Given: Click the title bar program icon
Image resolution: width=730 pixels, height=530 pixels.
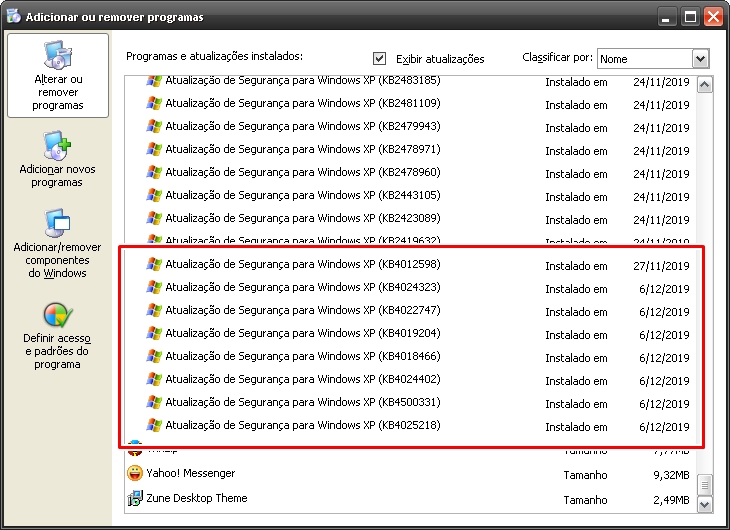Looking at the screenshot, I should (x=14, y=16).
